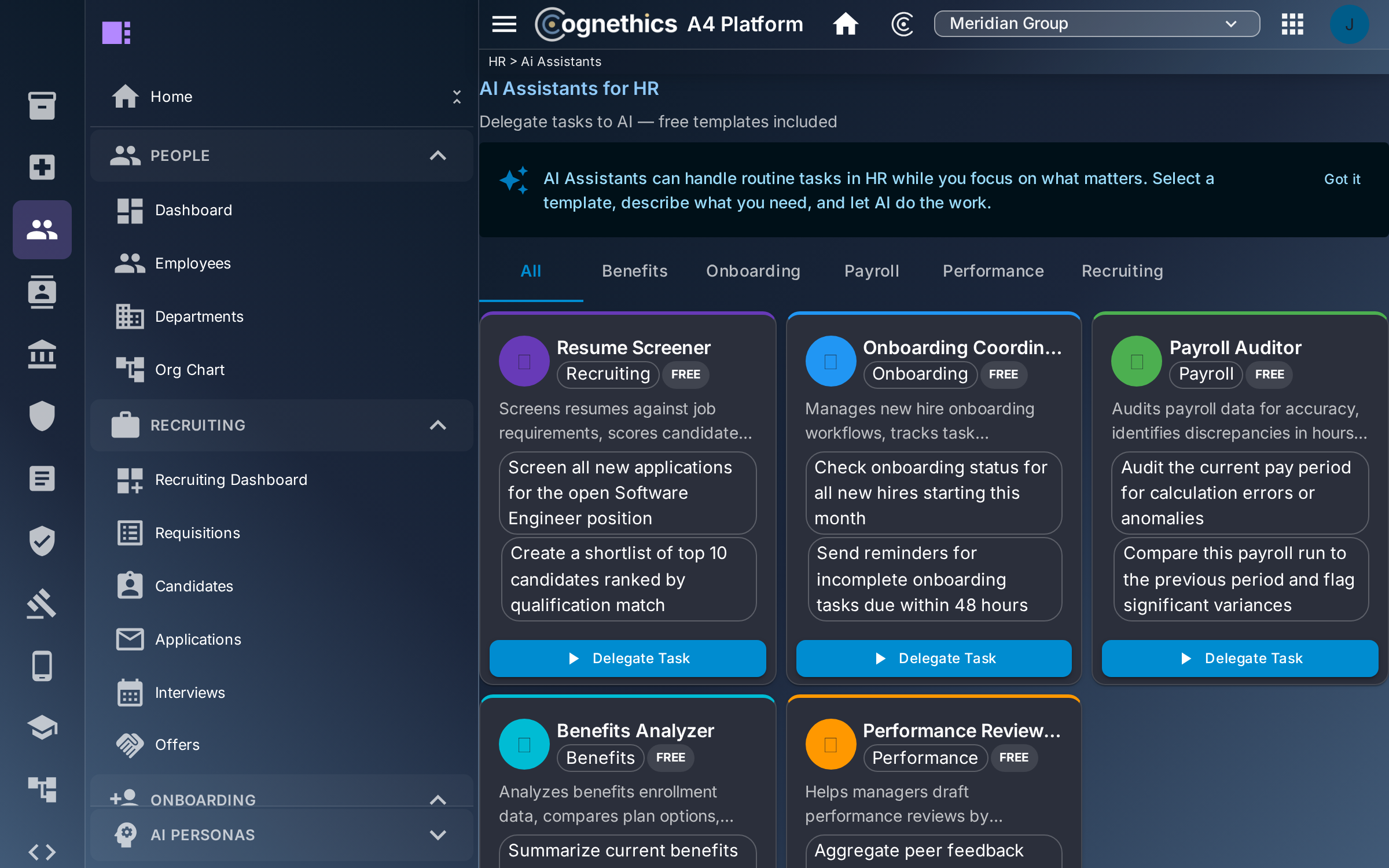Collapse the ONBOARDING section chevron
Image resolution: width=1389 pixels, height=868 pixels.
point(438,800)
